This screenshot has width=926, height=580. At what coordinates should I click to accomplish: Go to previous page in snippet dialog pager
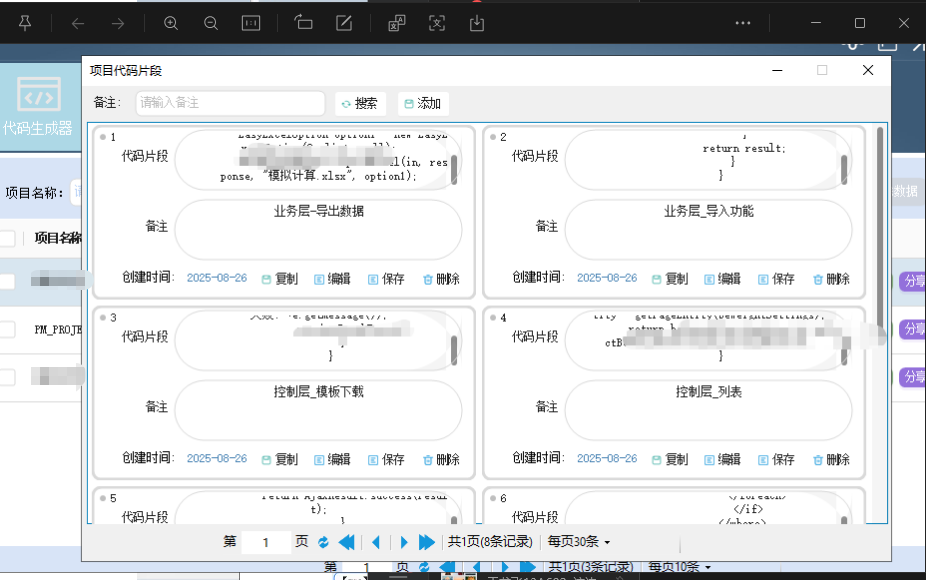pyautogui.click(x=376, y=542)
